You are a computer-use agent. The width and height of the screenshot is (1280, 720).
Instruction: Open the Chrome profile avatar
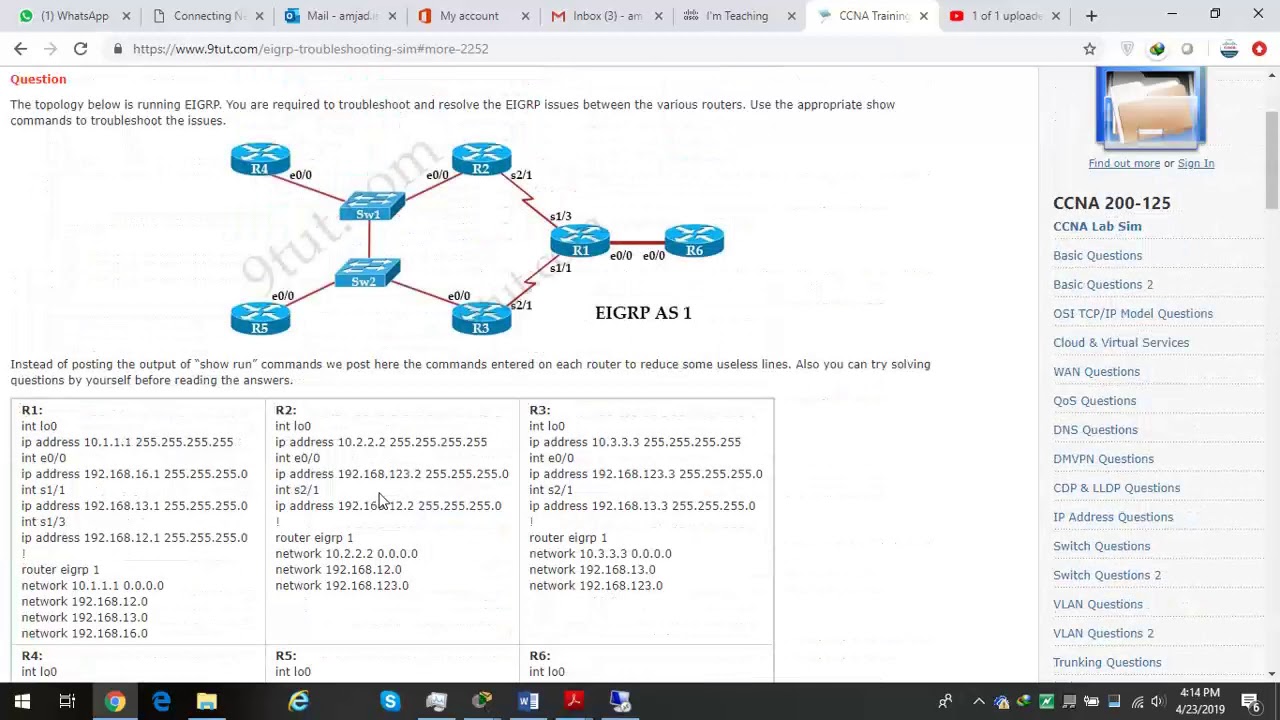1229,49
